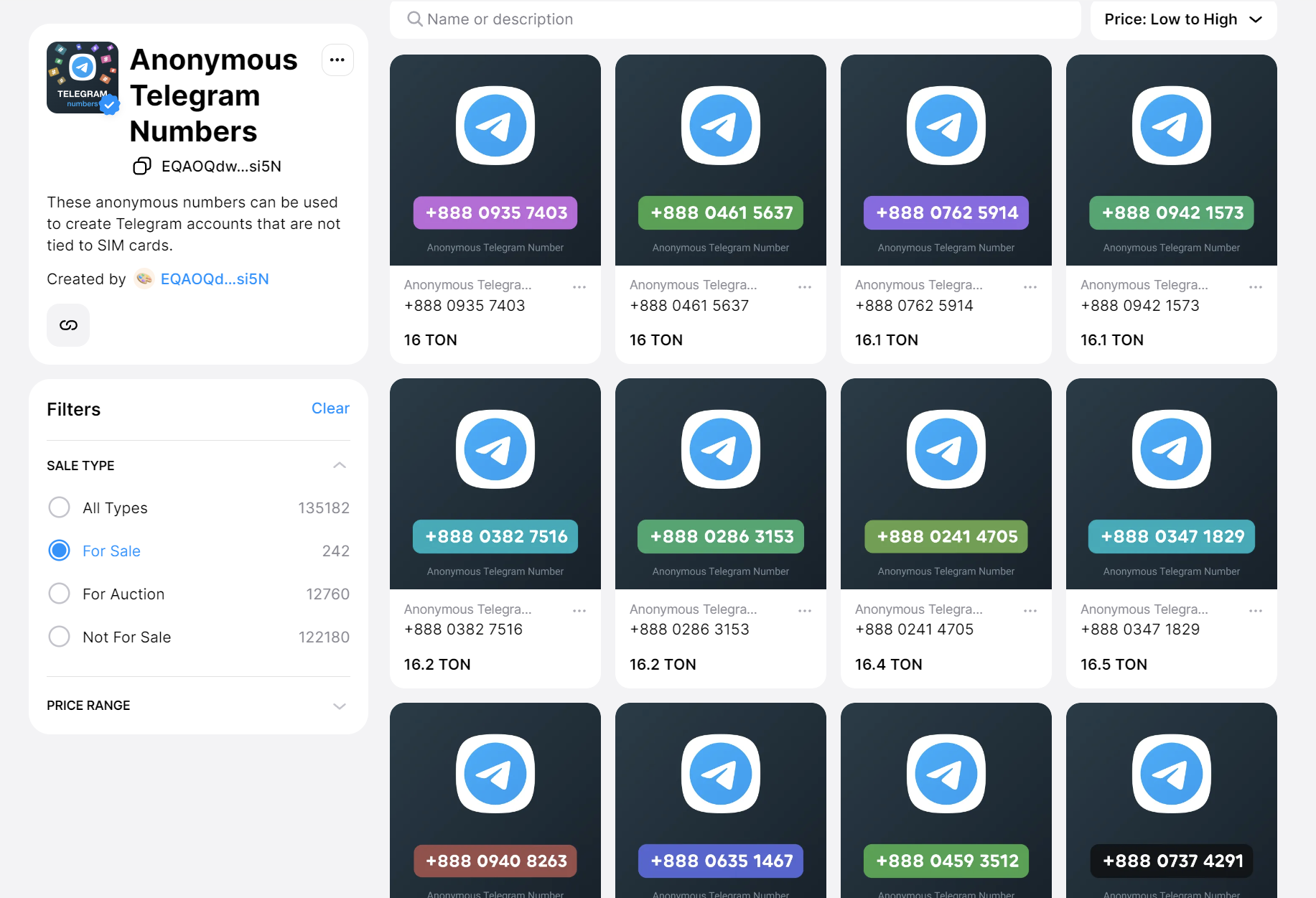Screen dimensions: 1316x898
Task: Select the All Types radio option
Action: coord(59,508)
